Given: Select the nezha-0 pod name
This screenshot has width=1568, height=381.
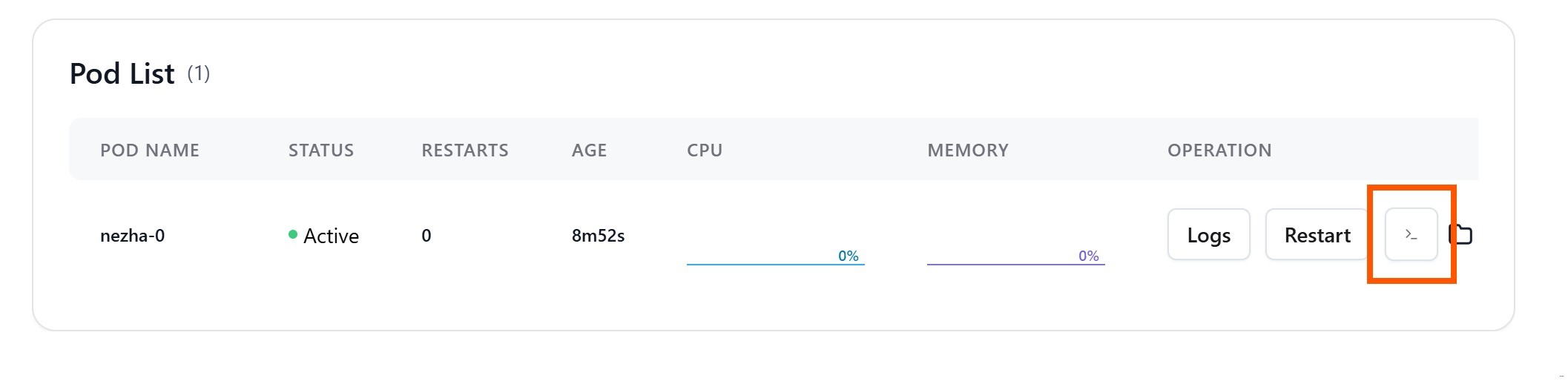Looking at the screenshot, I should 132,236.
